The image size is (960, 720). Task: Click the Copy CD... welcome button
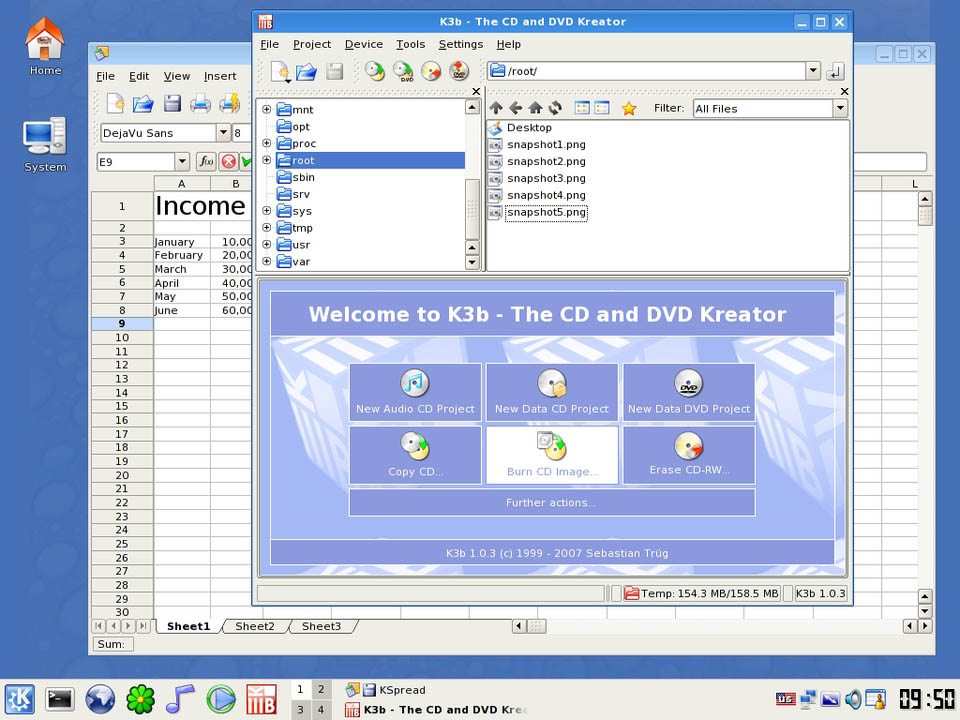(x=415, y=455)
